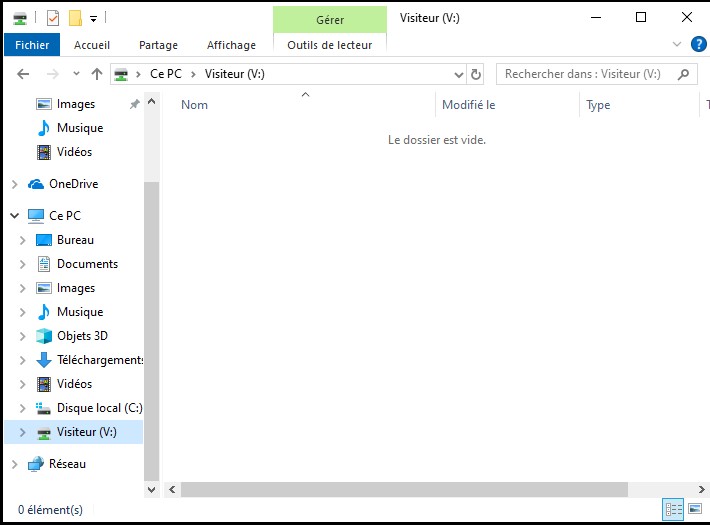Click the navigation pane scroll up arrow
Screen dimensions: 710x525
coord(152,101)
